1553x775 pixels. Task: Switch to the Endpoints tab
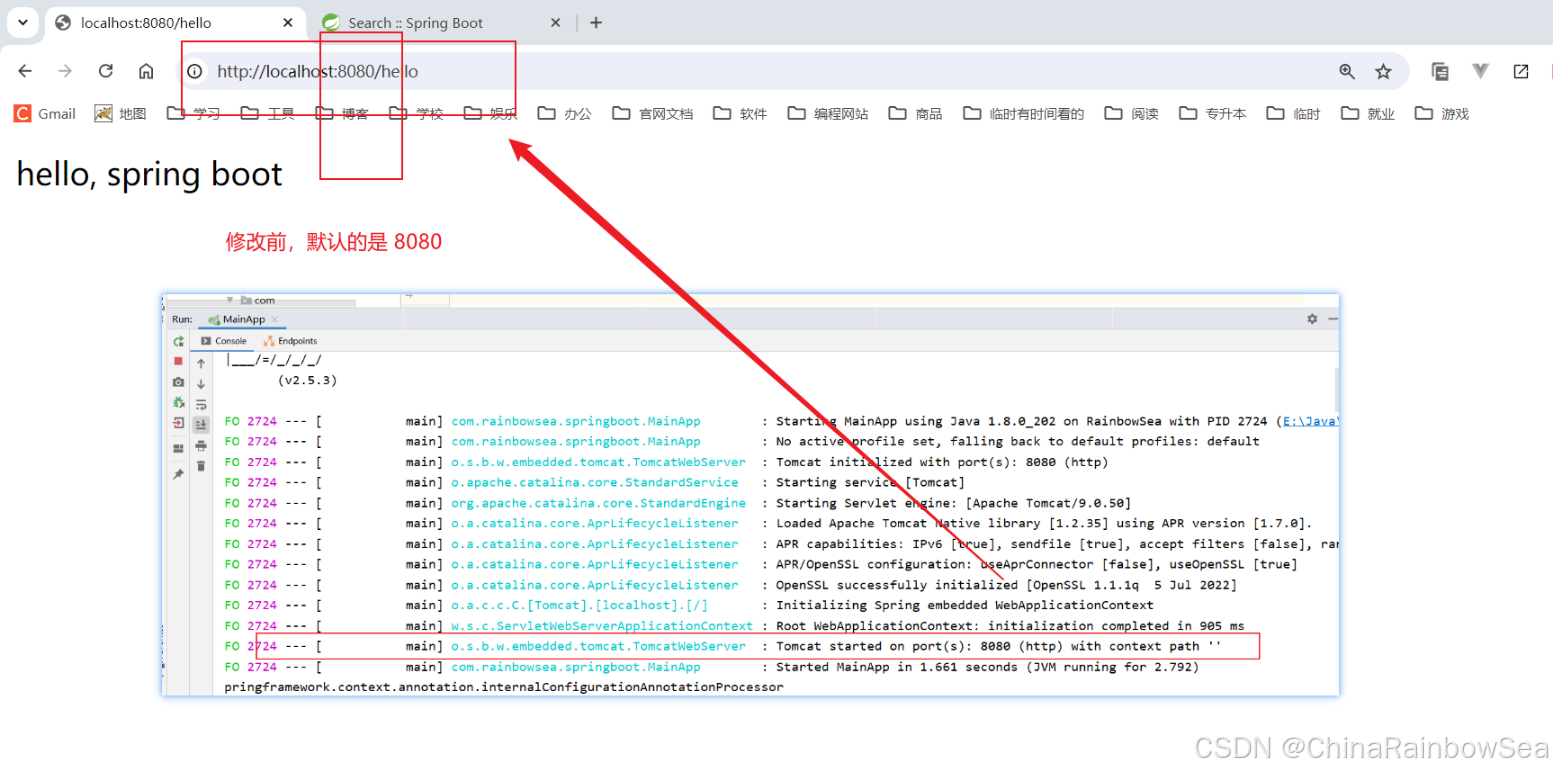point(290,341)
